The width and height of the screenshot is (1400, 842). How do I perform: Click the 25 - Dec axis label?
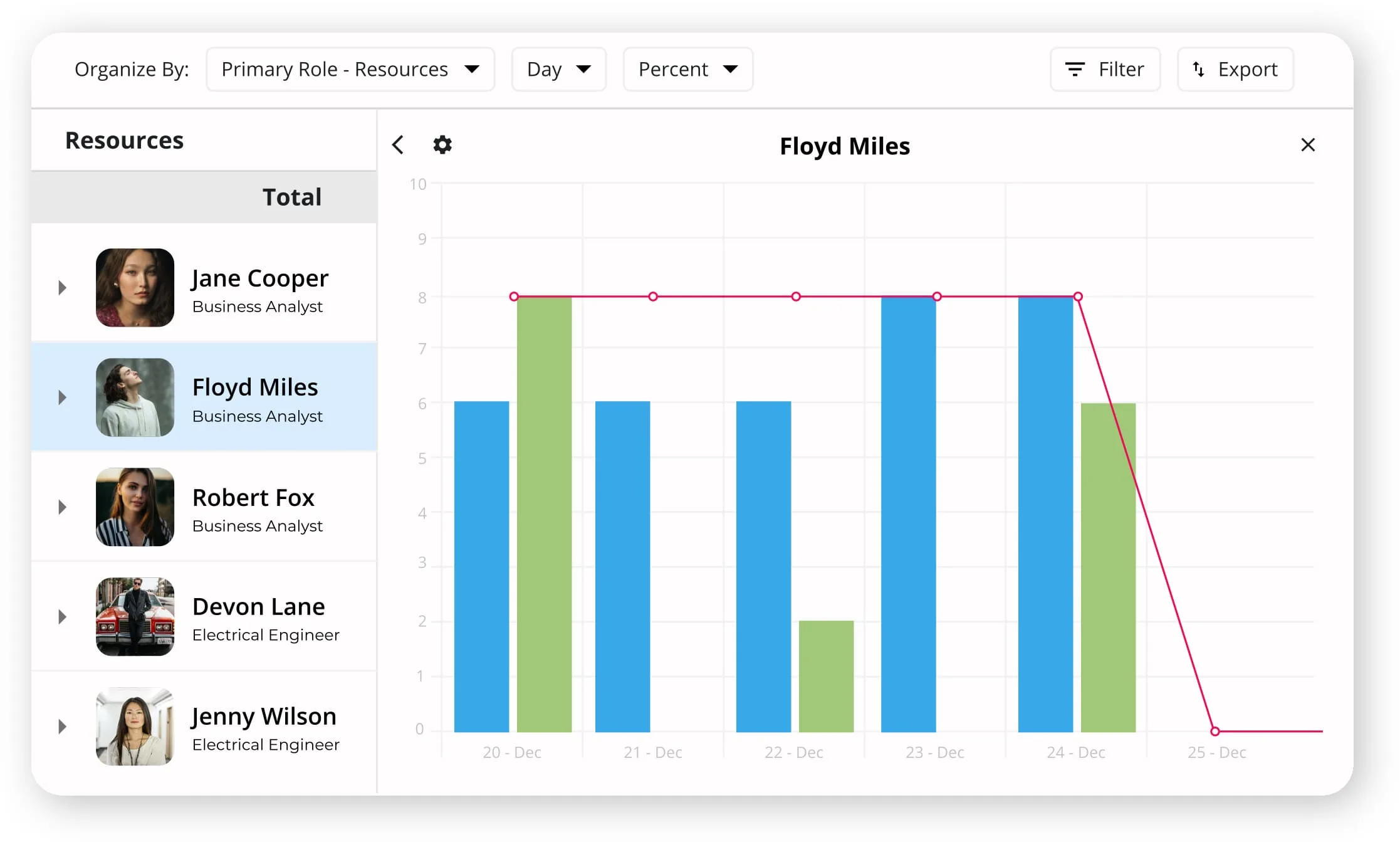click(x=1217, y=752)
